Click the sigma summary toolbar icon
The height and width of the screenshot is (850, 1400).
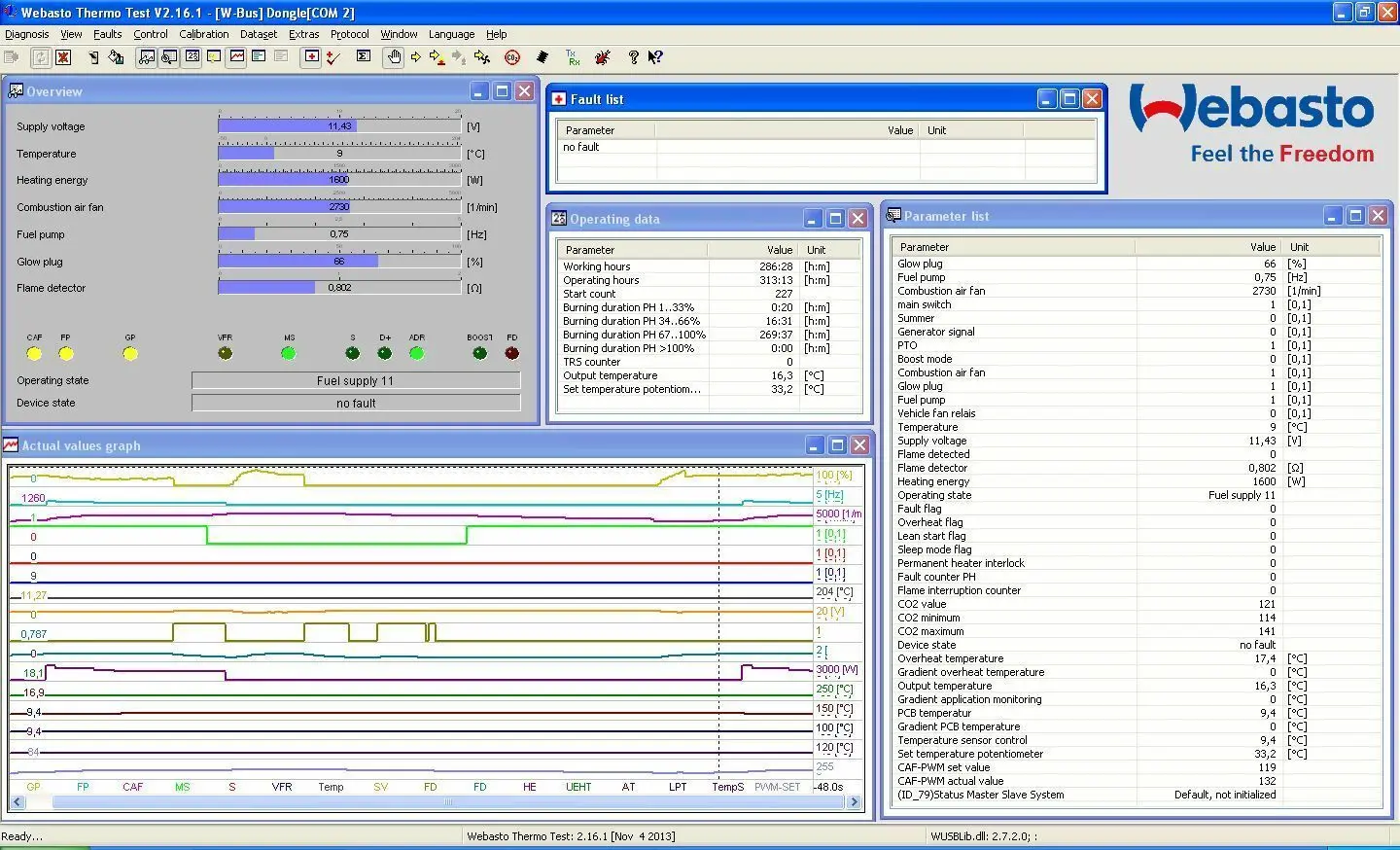(x=364, y=56)
